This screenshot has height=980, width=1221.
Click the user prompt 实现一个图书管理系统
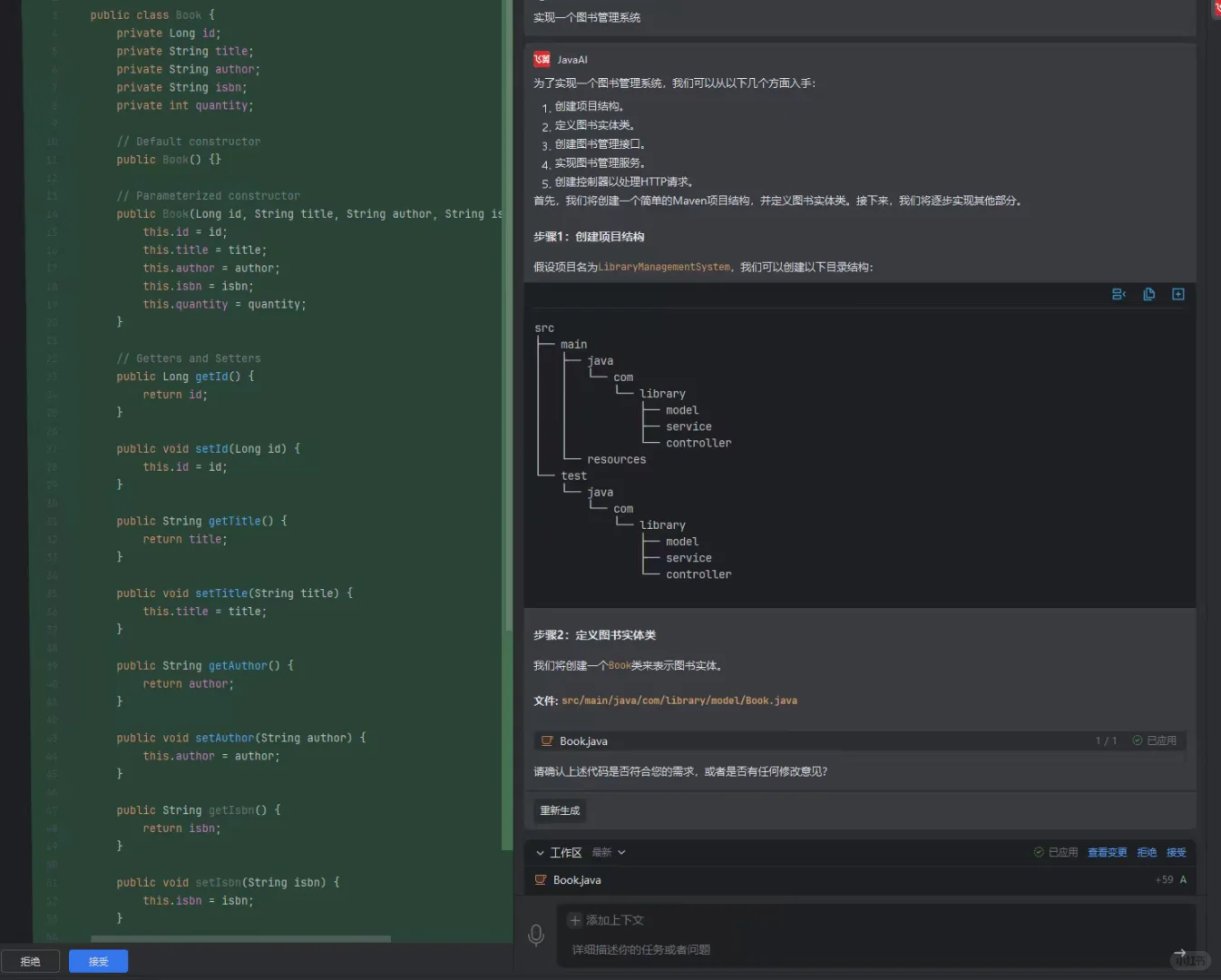click(587, 17)
